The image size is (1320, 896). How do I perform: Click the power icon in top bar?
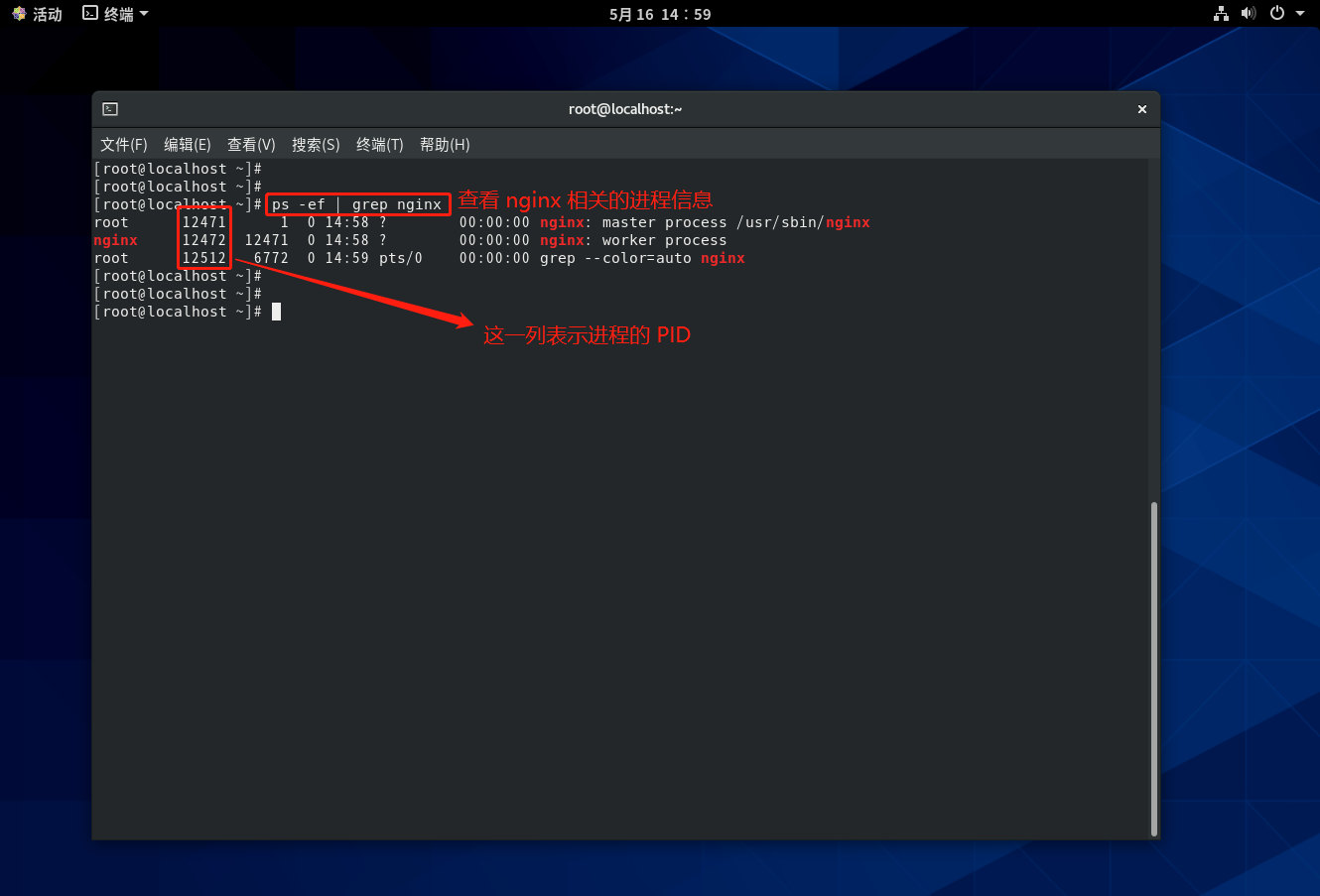pyautogui.click(x=1277, y=14)
